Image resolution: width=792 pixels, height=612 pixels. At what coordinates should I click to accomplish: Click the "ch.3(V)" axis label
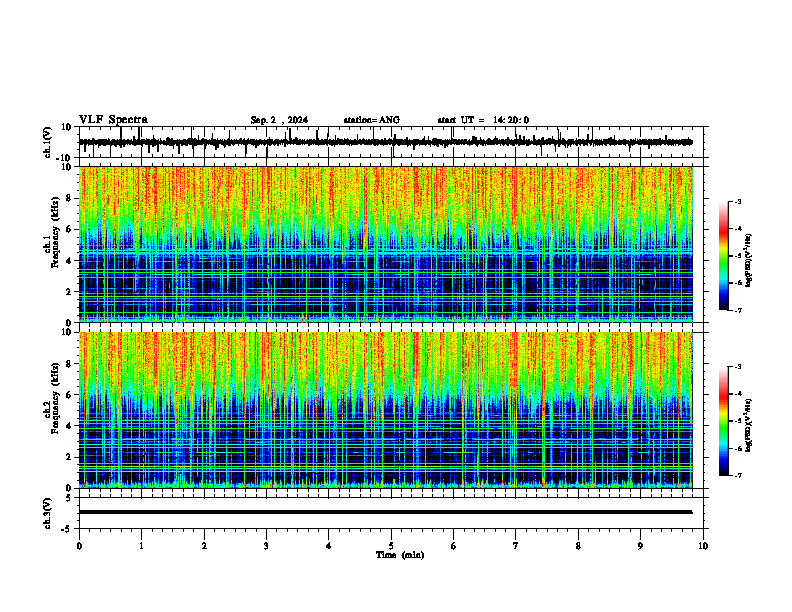pos(47,513)
